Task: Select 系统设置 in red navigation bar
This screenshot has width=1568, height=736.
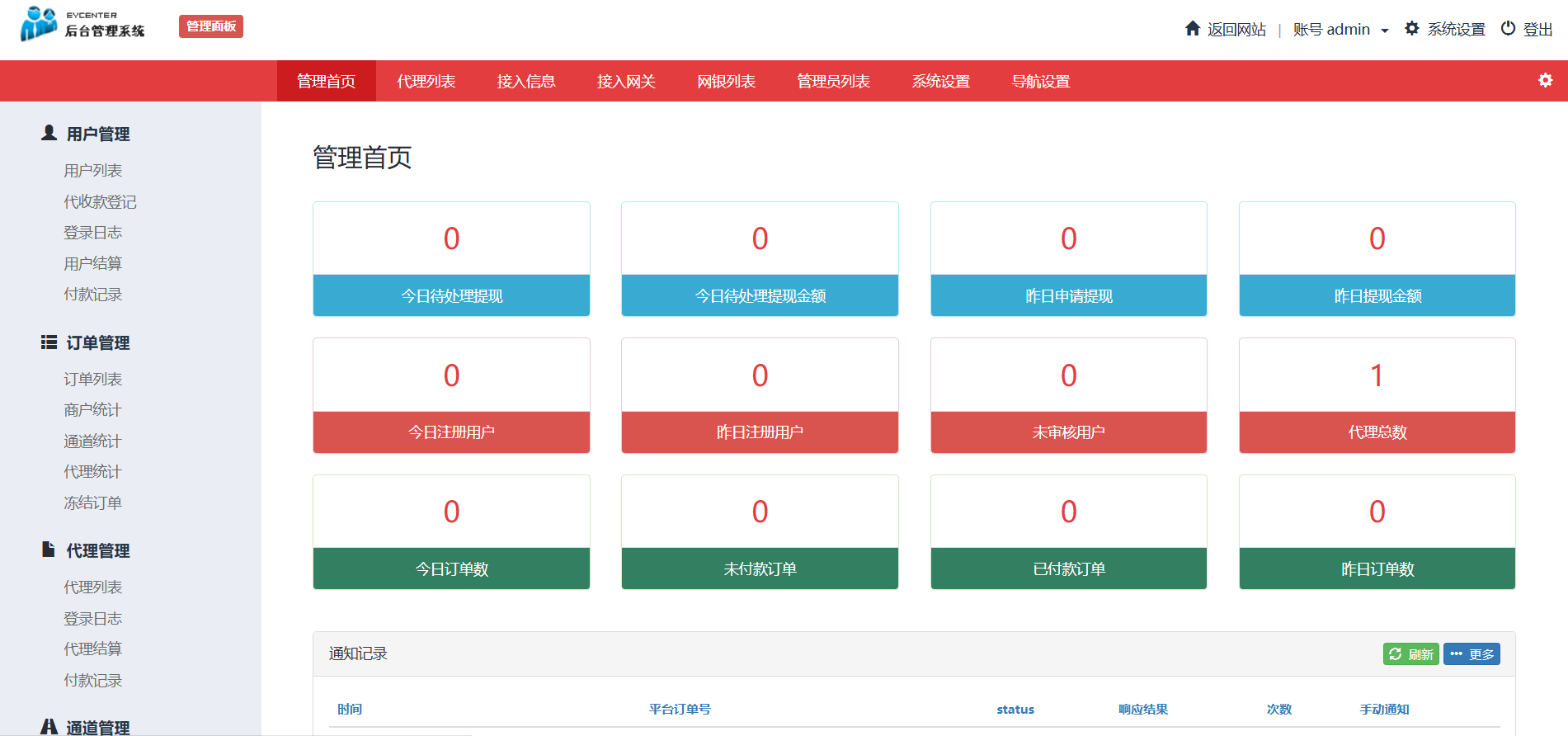Action: (x=941, y=81)
